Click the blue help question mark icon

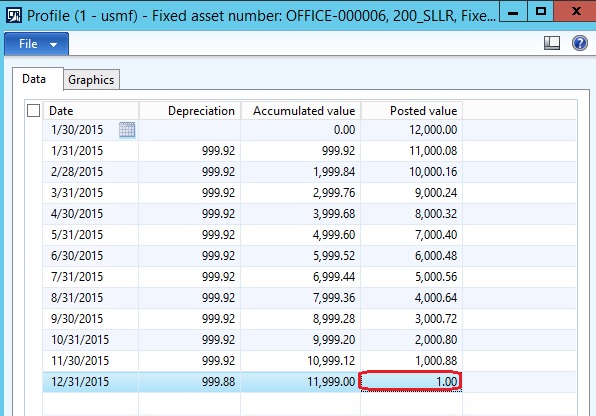580,43
